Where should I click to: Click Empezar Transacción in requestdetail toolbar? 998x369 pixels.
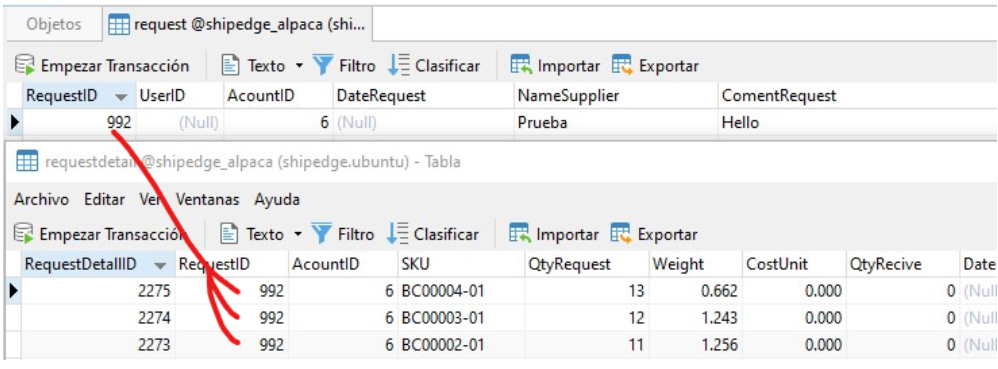101,234
